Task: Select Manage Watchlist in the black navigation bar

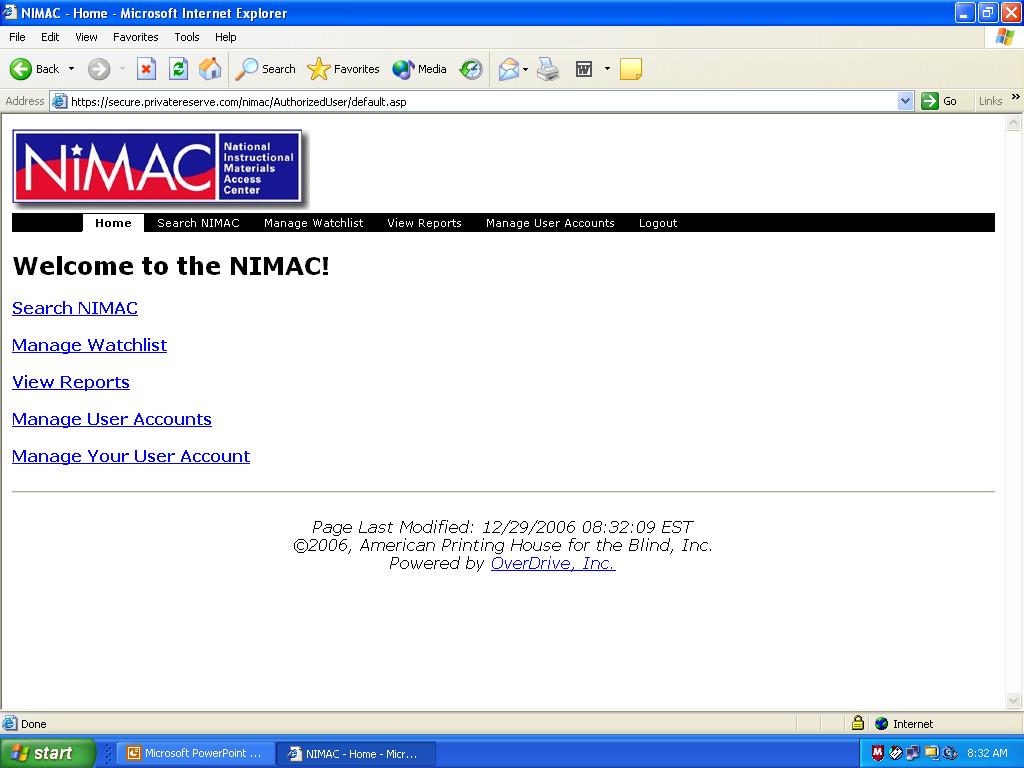Action: [x=313, y=223]
